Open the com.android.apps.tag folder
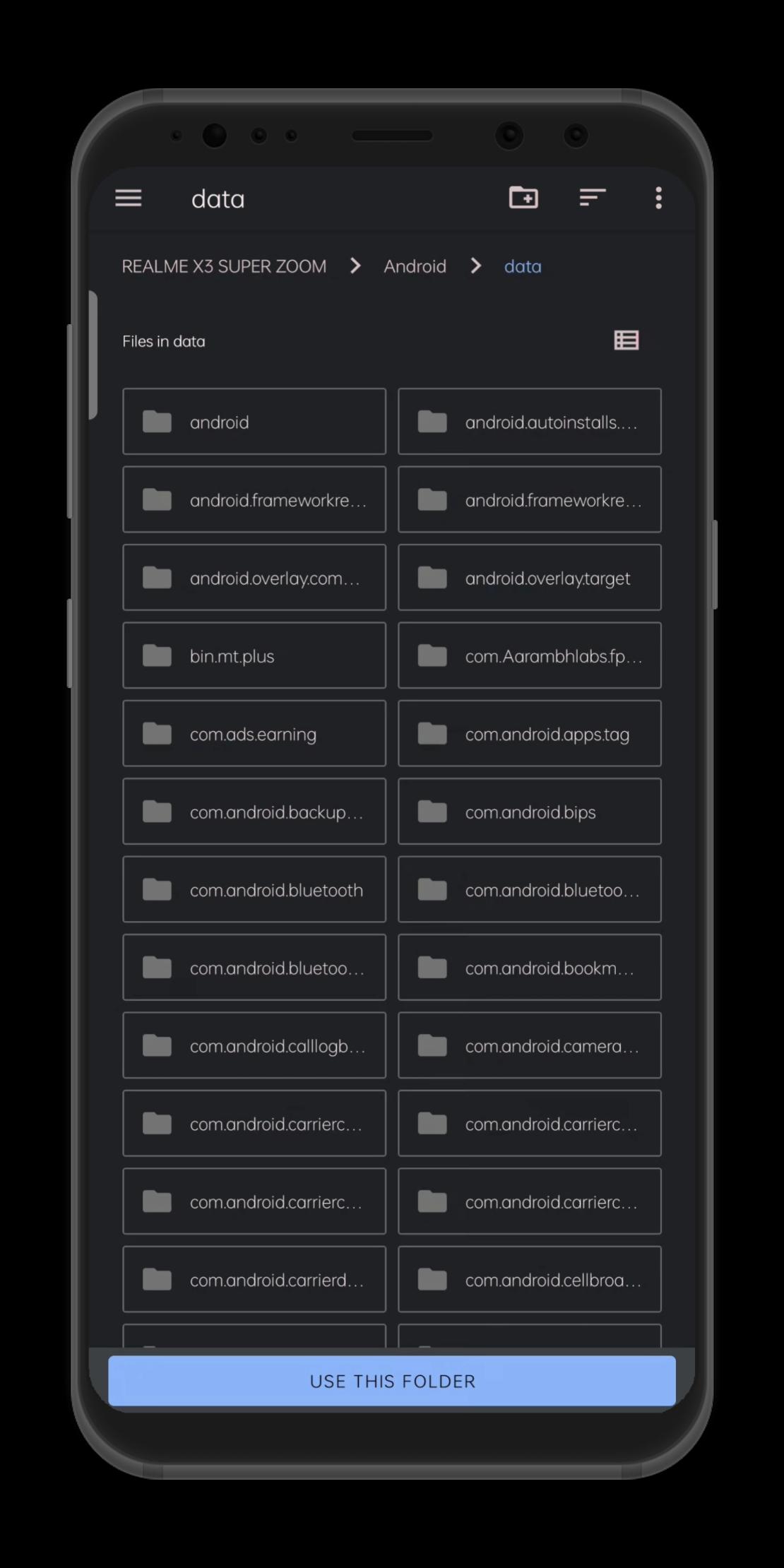The width and height of the screenshot is (784, 1568). (530, 733)
